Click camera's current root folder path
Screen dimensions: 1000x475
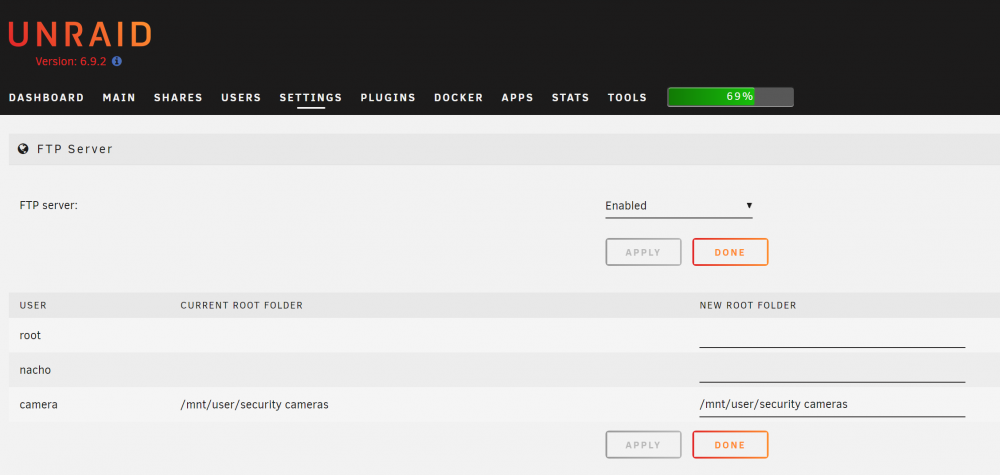(x=254, y=404)
